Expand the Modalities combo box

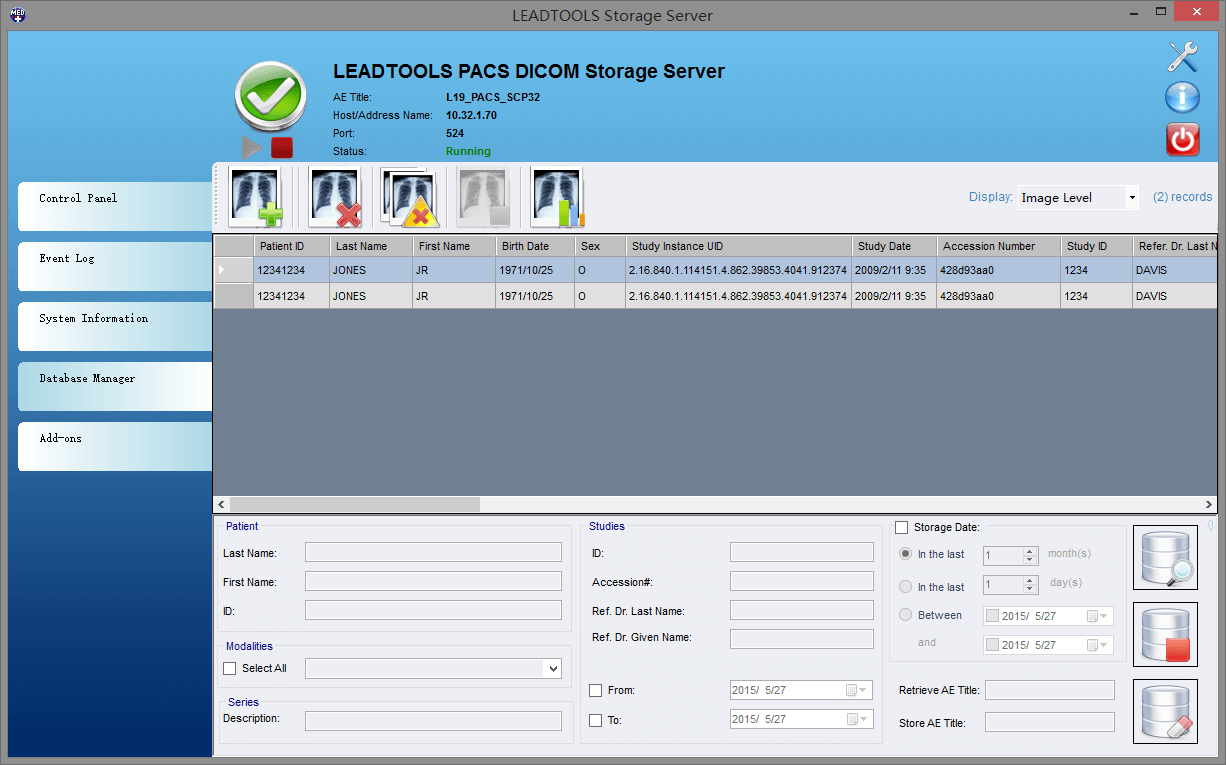tap(552, 669)
